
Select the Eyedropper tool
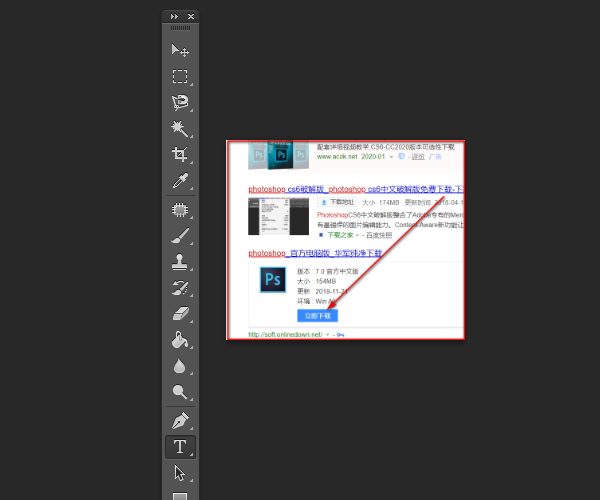click(180, 180)
